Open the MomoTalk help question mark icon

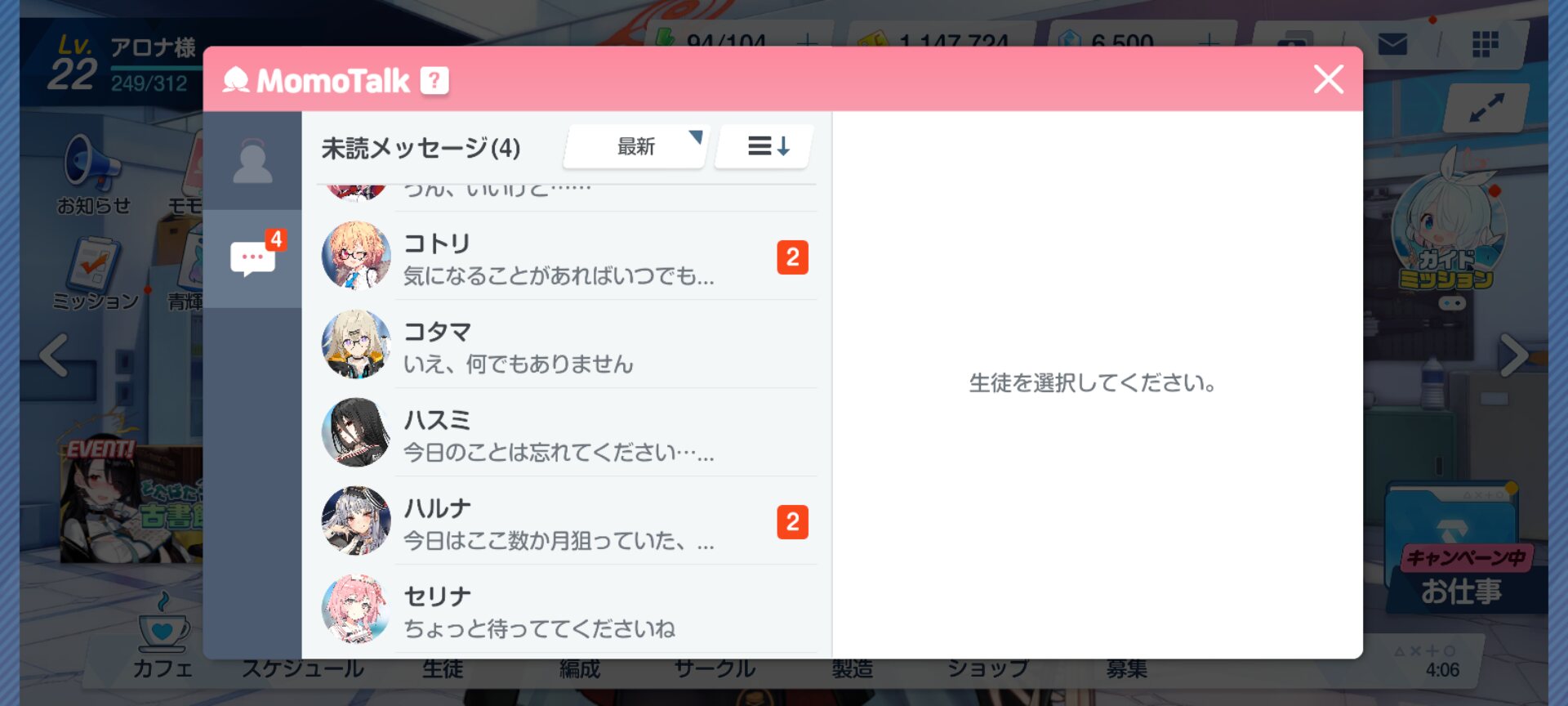click(x=434, y=81)
